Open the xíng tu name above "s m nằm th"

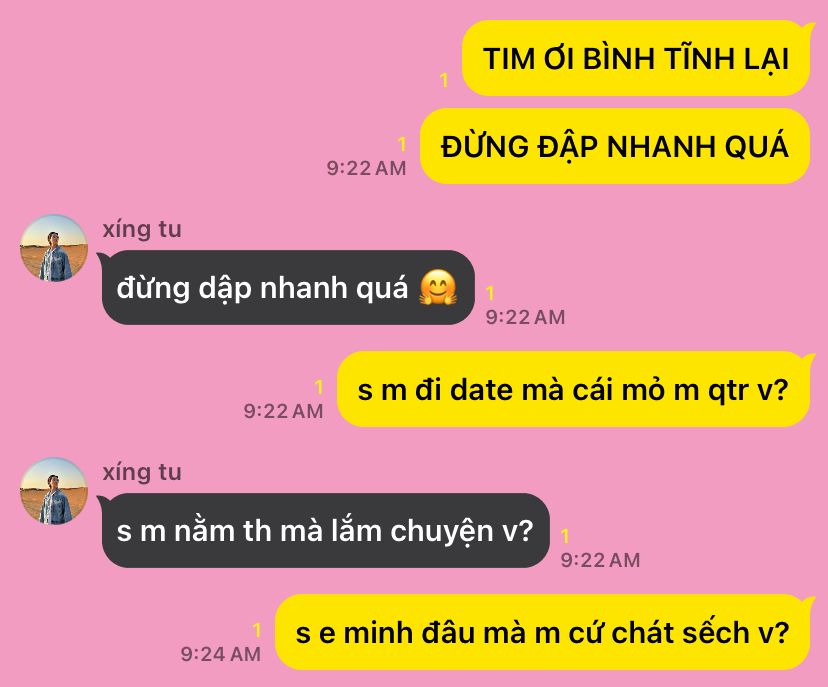(x=142, y=472)
